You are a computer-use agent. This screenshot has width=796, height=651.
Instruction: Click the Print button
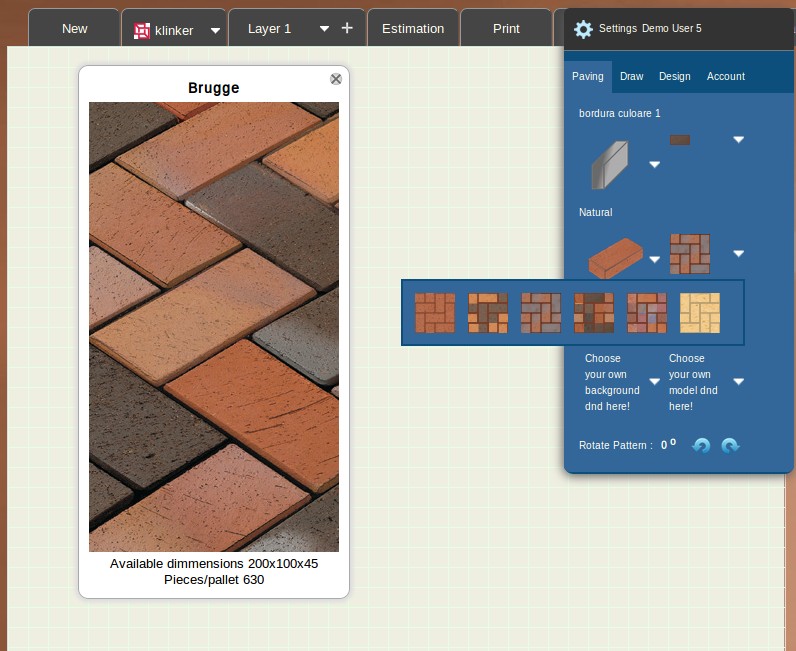(506, 28)
